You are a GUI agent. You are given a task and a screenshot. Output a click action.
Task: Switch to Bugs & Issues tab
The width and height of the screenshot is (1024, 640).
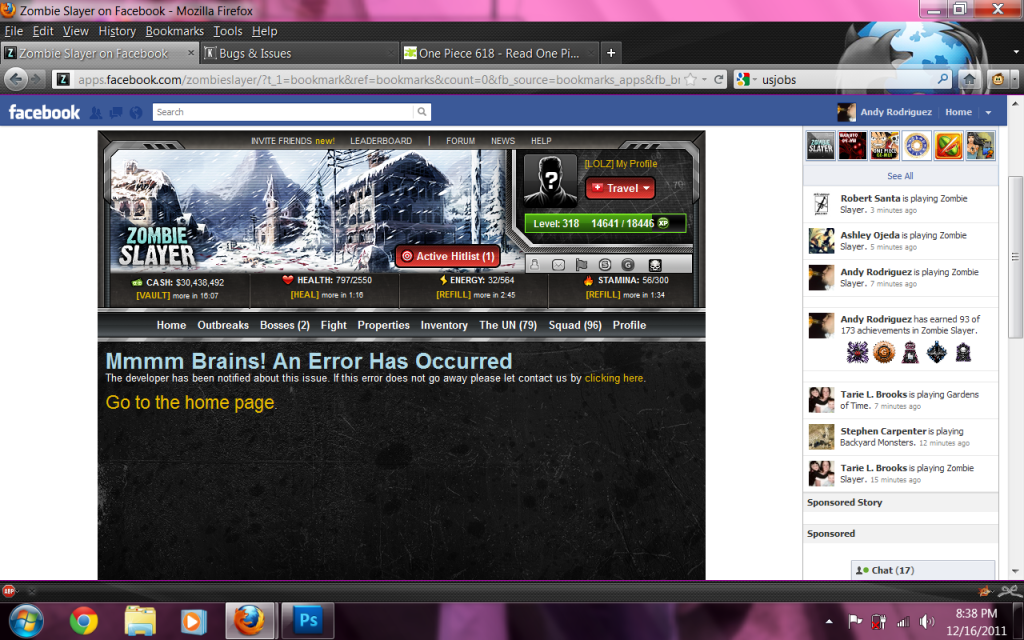tap(299, 53)
